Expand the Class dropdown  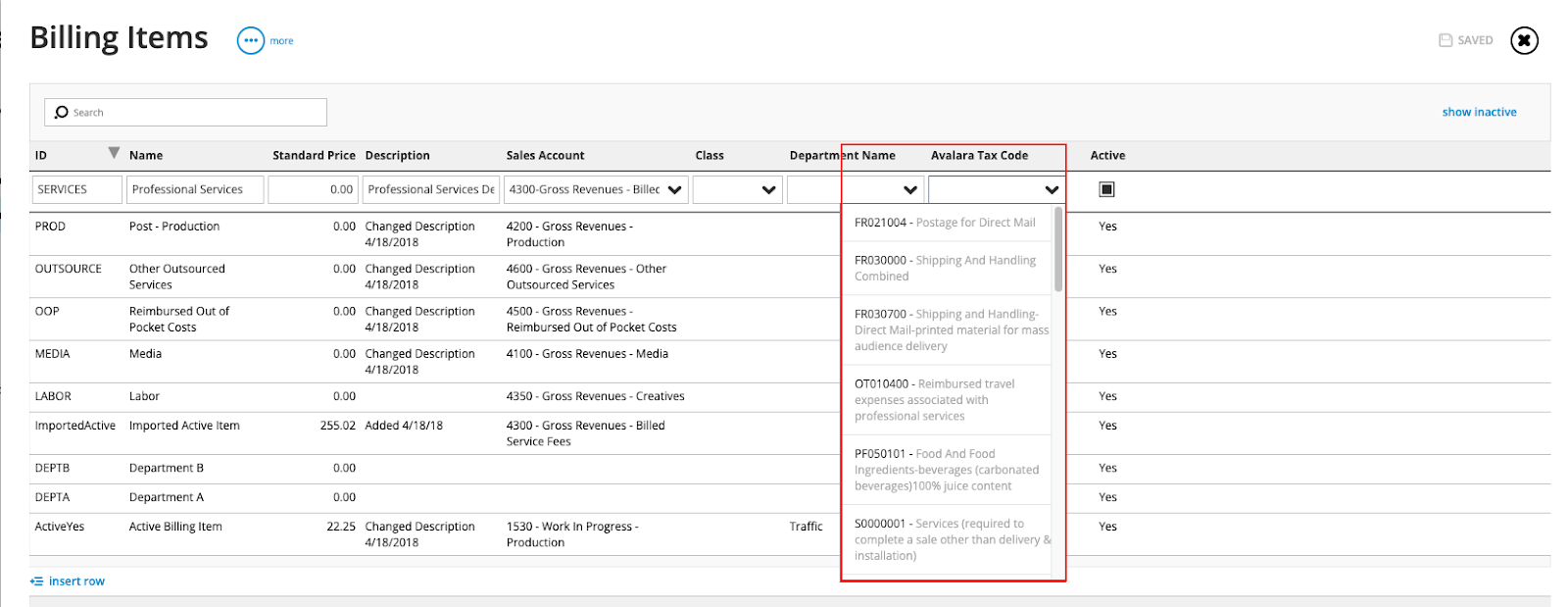[768, 190]
